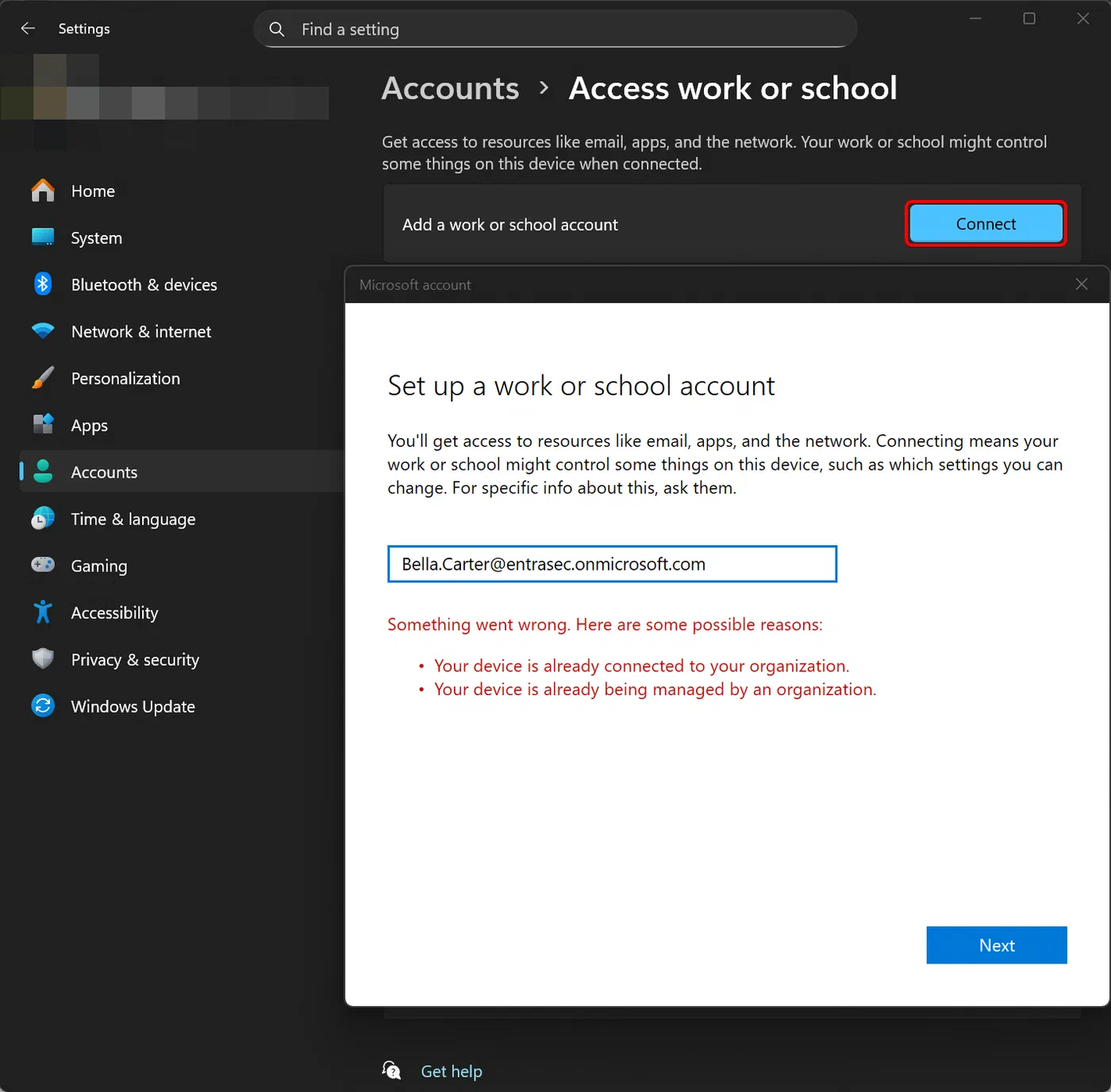Click the back arrow in Settings
This screenshot has height=1092, width=1111.
[28, 29]
